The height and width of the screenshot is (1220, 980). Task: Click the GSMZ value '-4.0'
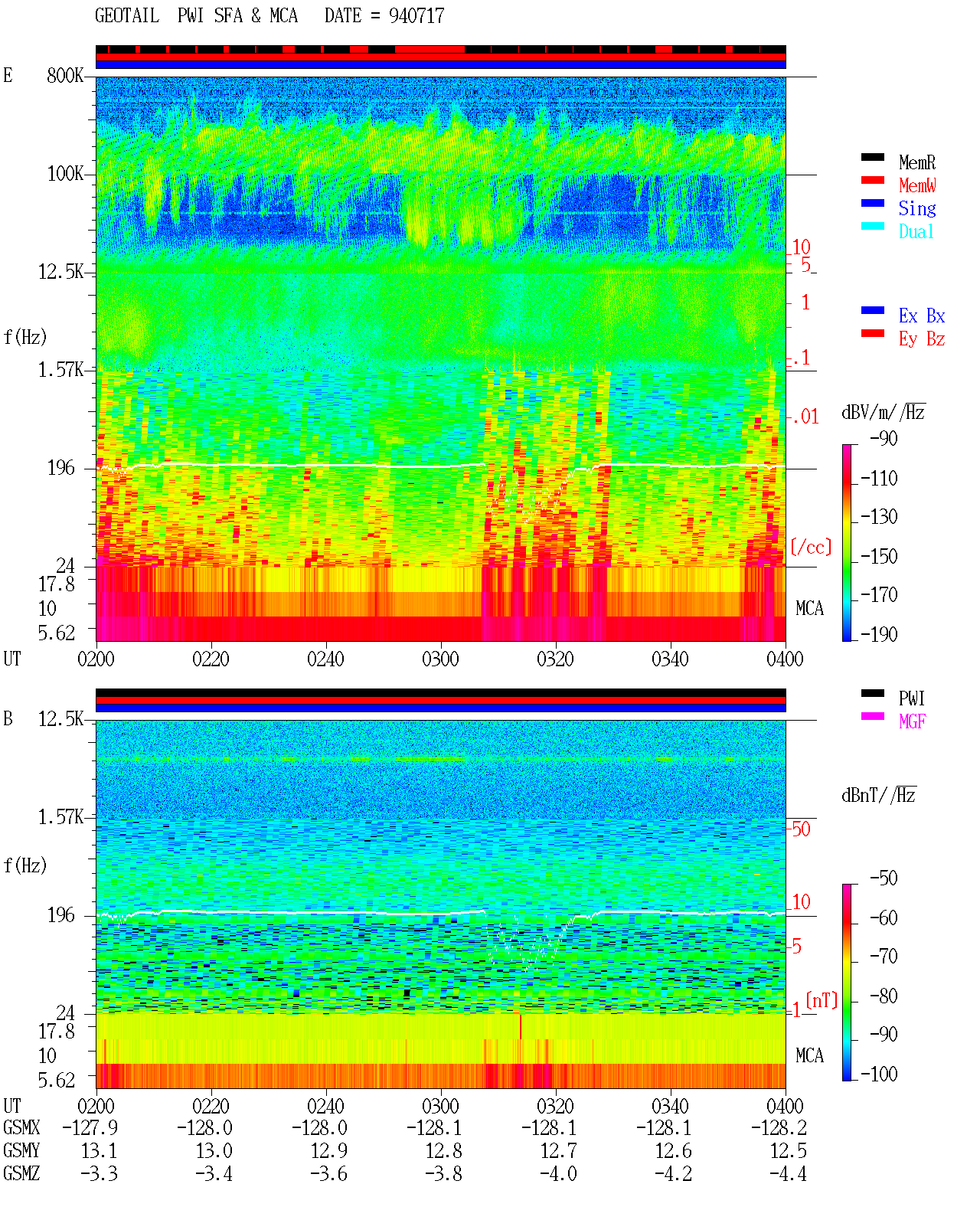(558, 1174)
